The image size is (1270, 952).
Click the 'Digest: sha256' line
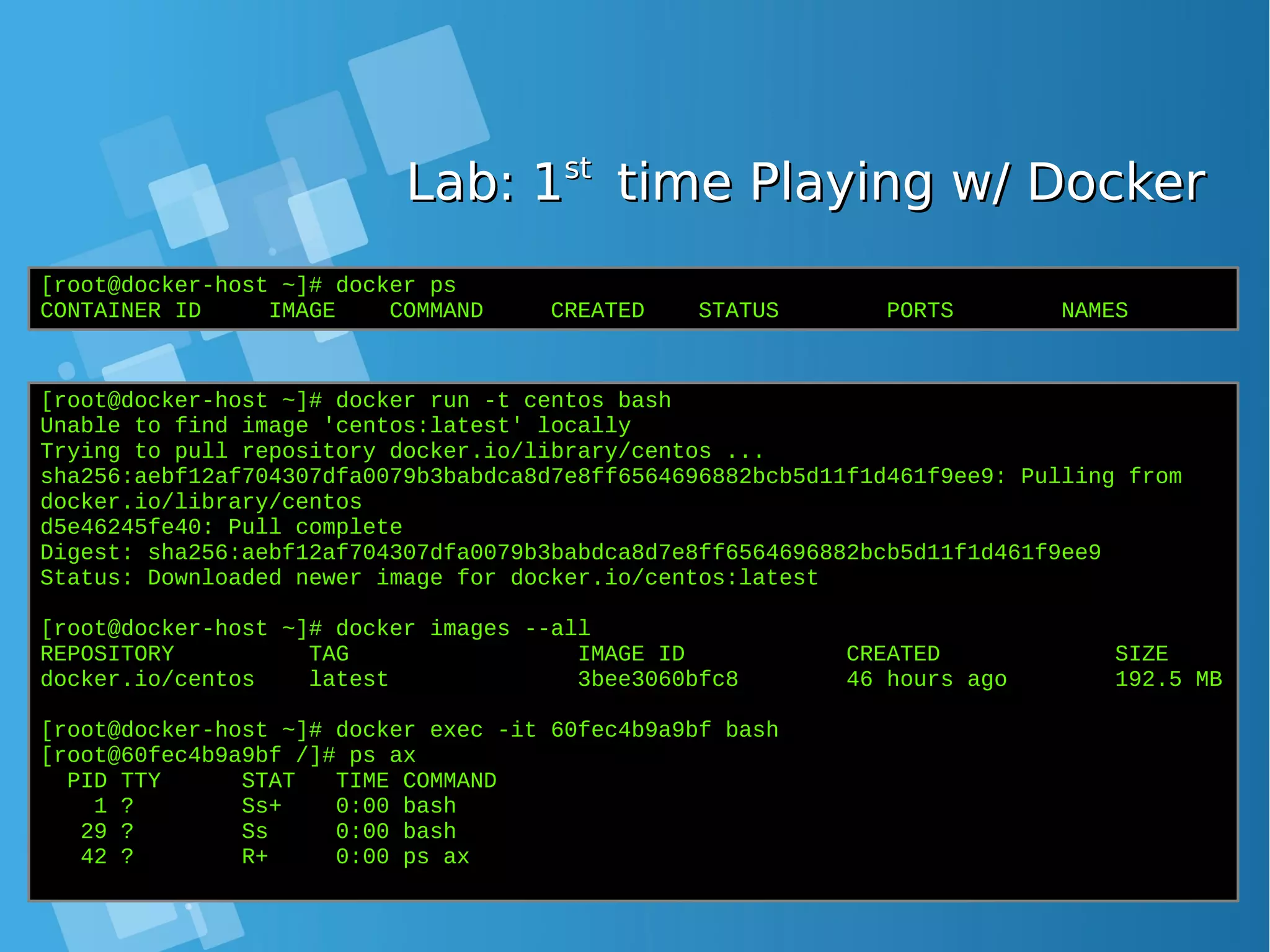point(571,553)
